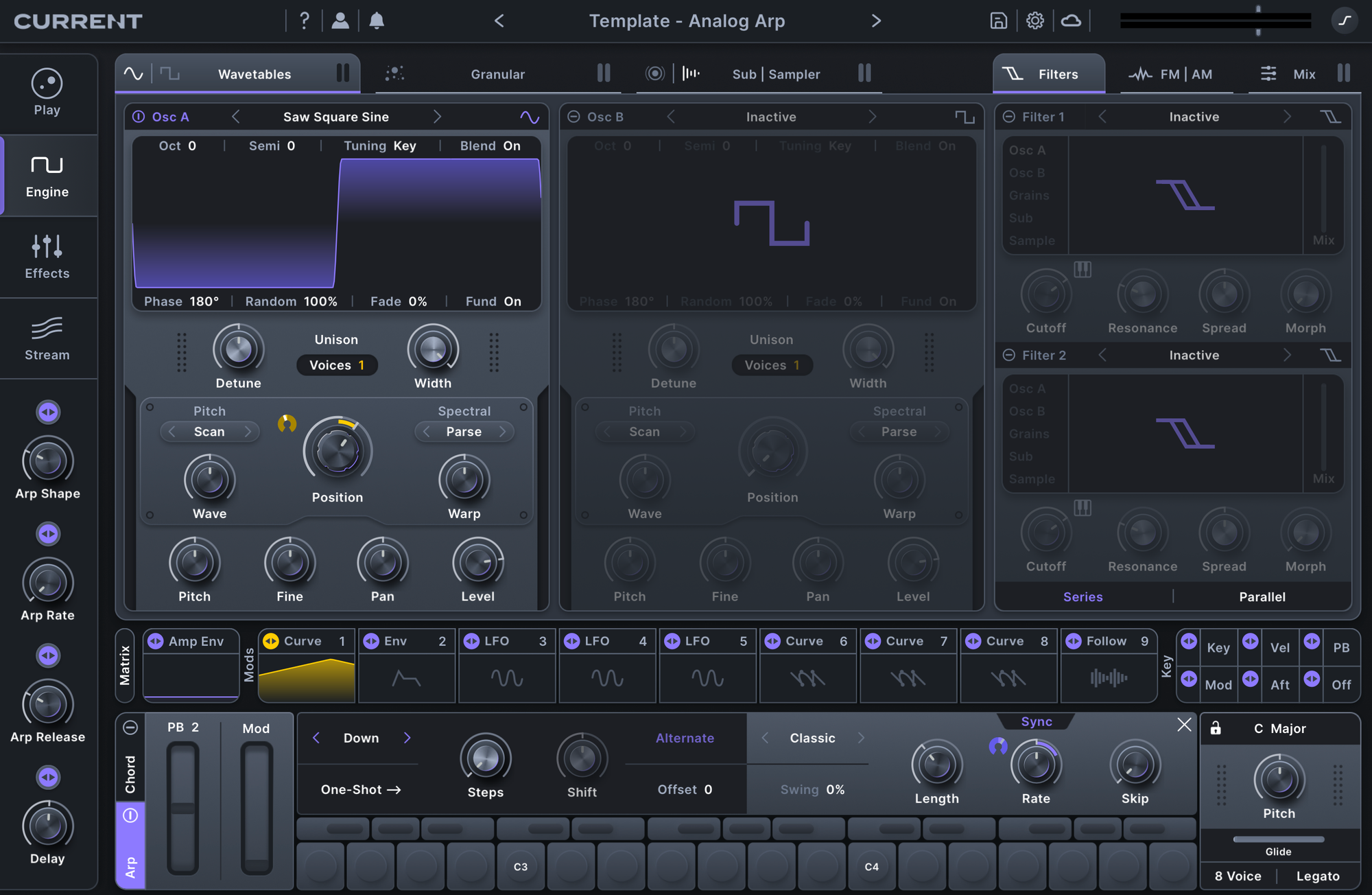The width and height of the screenshot is (1372, 895).
Task: Enable Filter 1 with its power toggle
Action: tap(1009, 117)
